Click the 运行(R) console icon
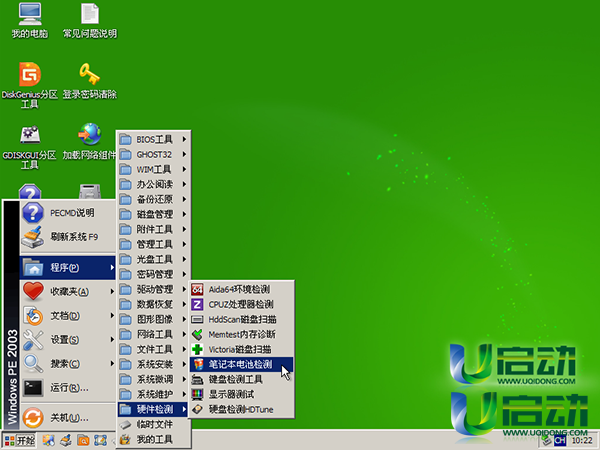The height and width of the screenshot is (450, 600). click(x=33, y=388)
